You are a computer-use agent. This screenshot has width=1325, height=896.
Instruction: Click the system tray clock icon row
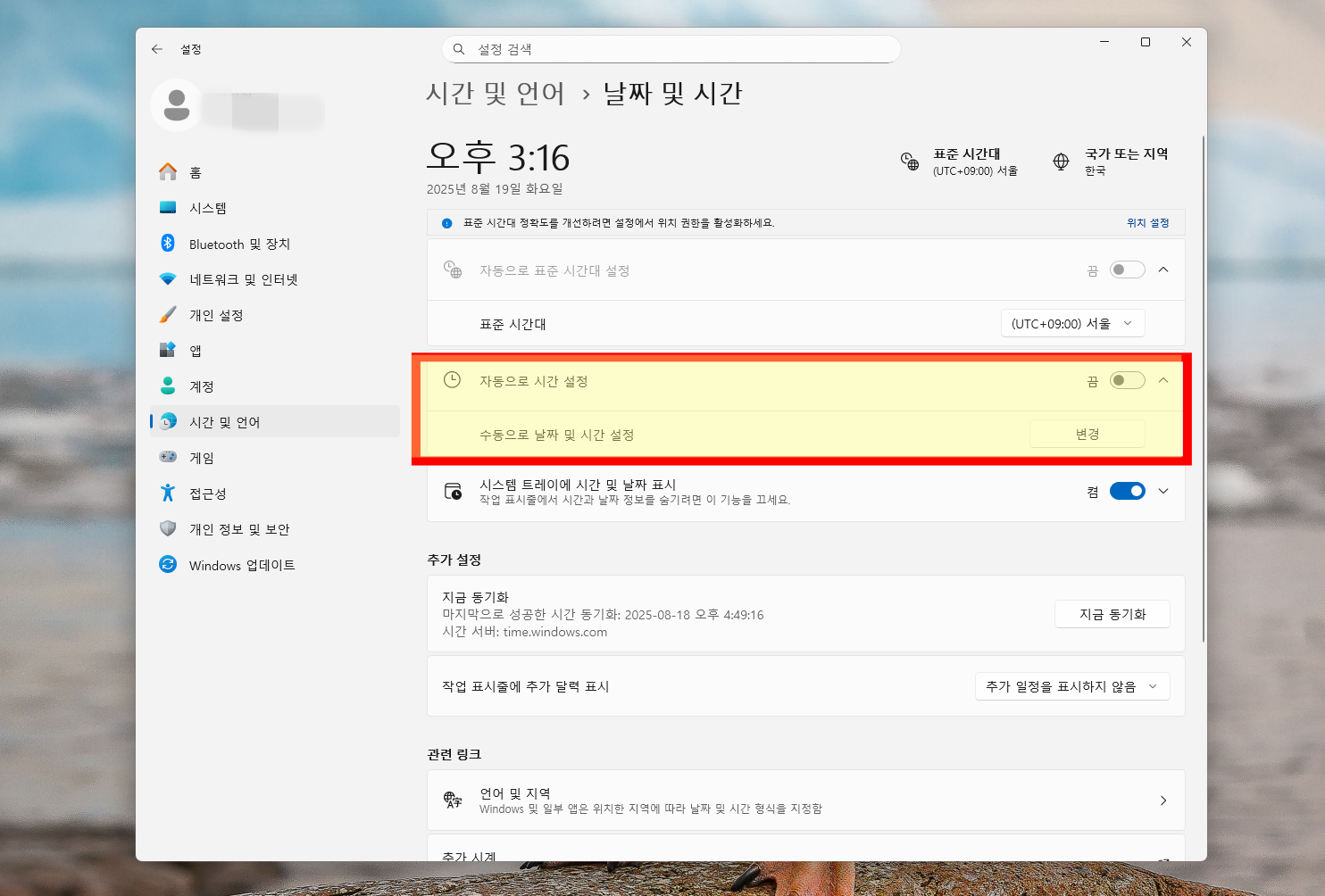[453, 491]
